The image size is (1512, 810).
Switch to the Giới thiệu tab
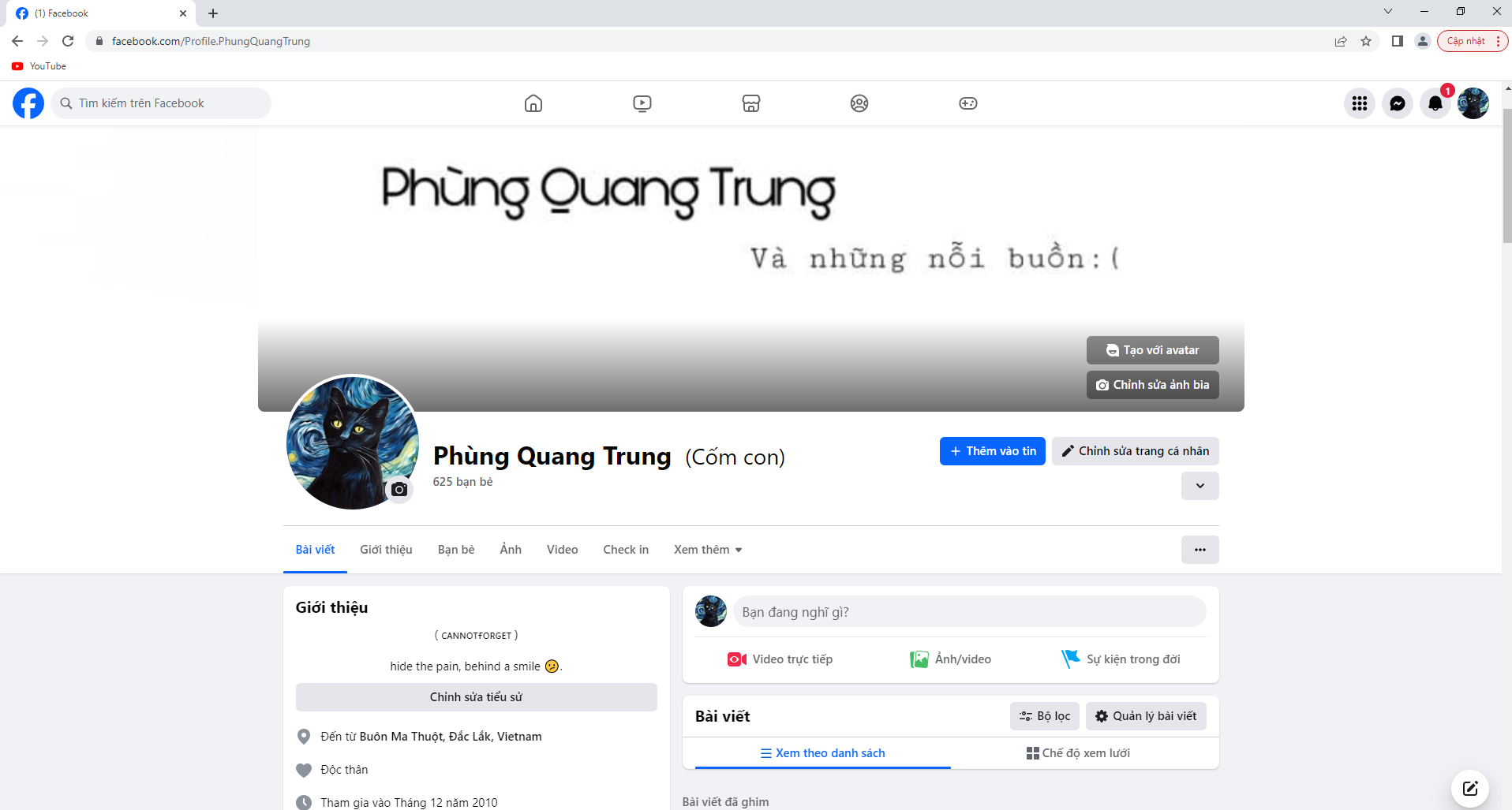(x=386, y=550)
